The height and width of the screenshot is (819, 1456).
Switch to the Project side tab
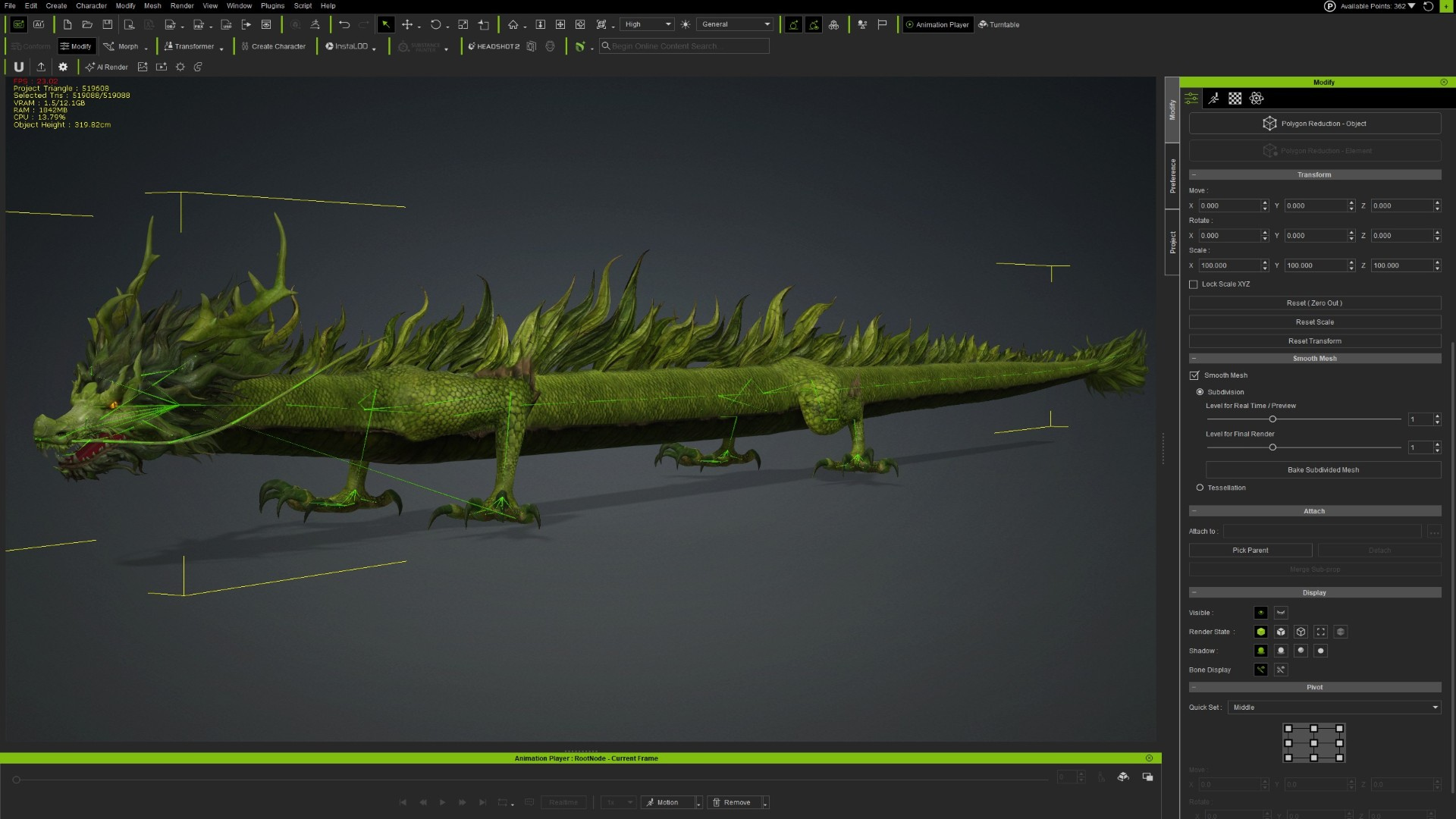coord(1172,243)
